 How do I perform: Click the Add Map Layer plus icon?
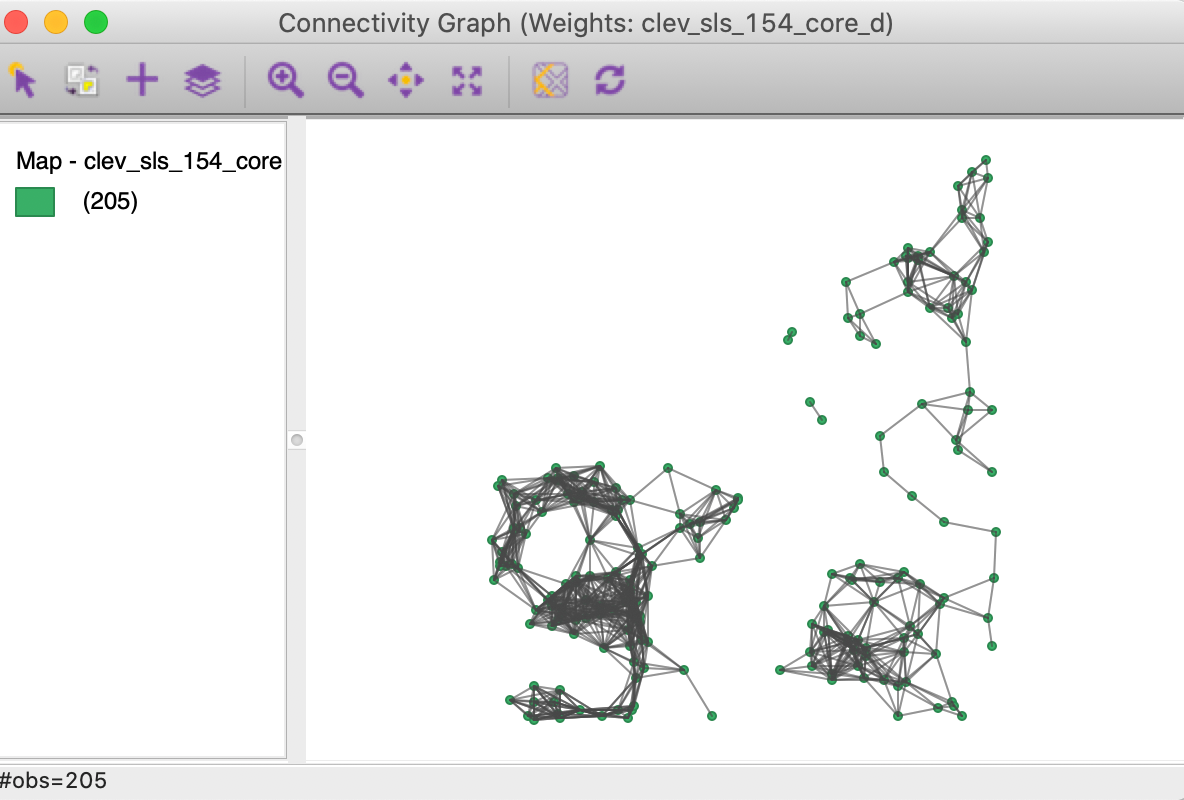tap(142, 80)
